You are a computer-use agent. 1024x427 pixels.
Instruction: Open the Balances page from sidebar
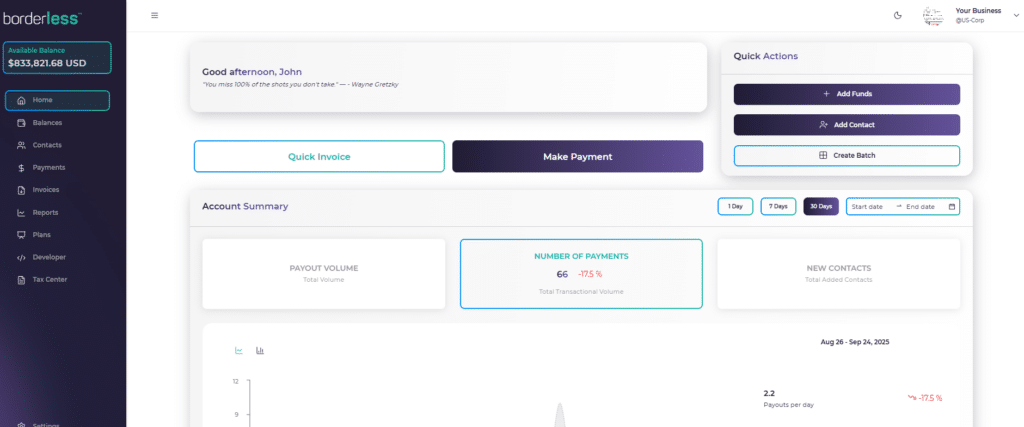[47, 123]
